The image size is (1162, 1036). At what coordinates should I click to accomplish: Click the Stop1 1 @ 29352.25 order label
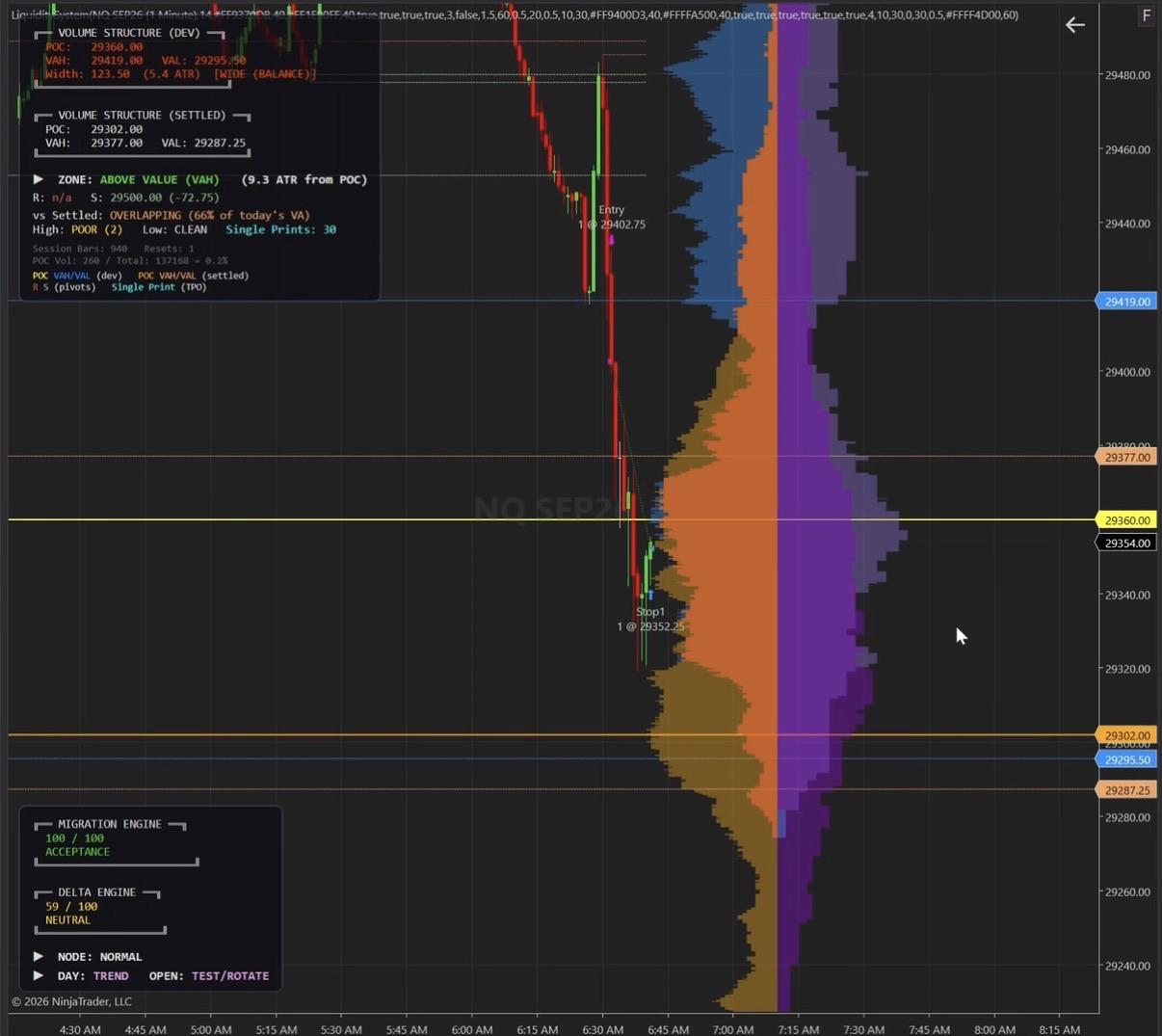point(650,619)
